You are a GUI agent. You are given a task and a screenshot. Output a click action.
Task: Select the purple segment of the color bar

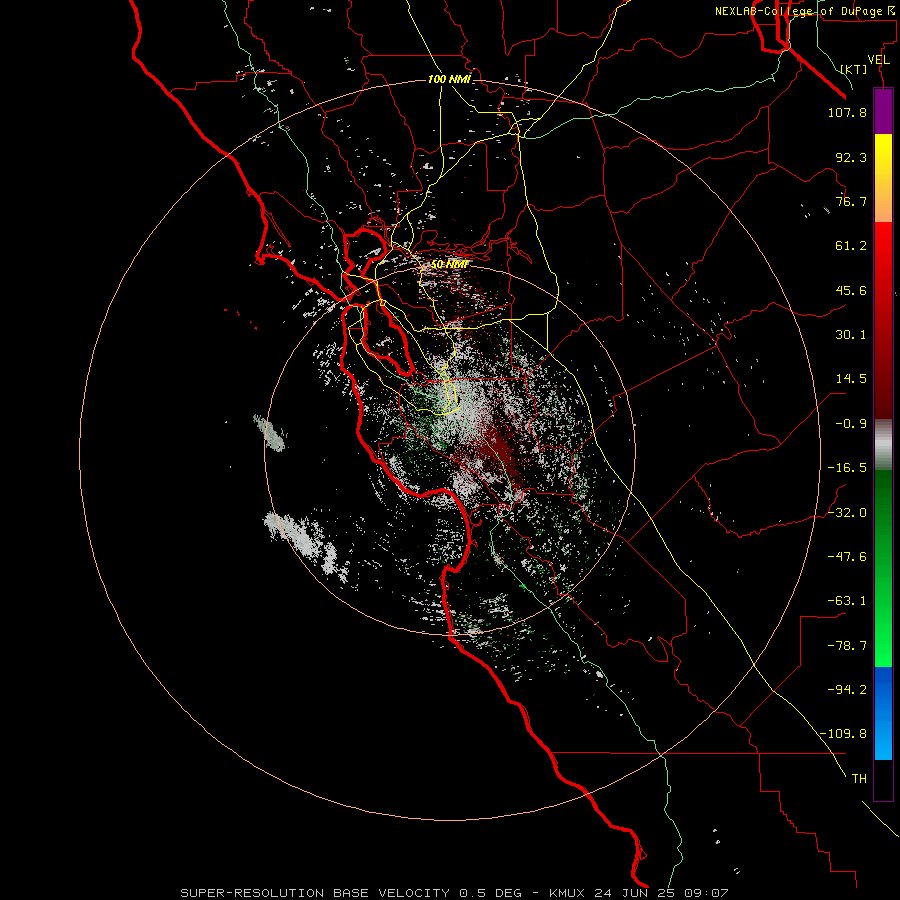[883, 112]
